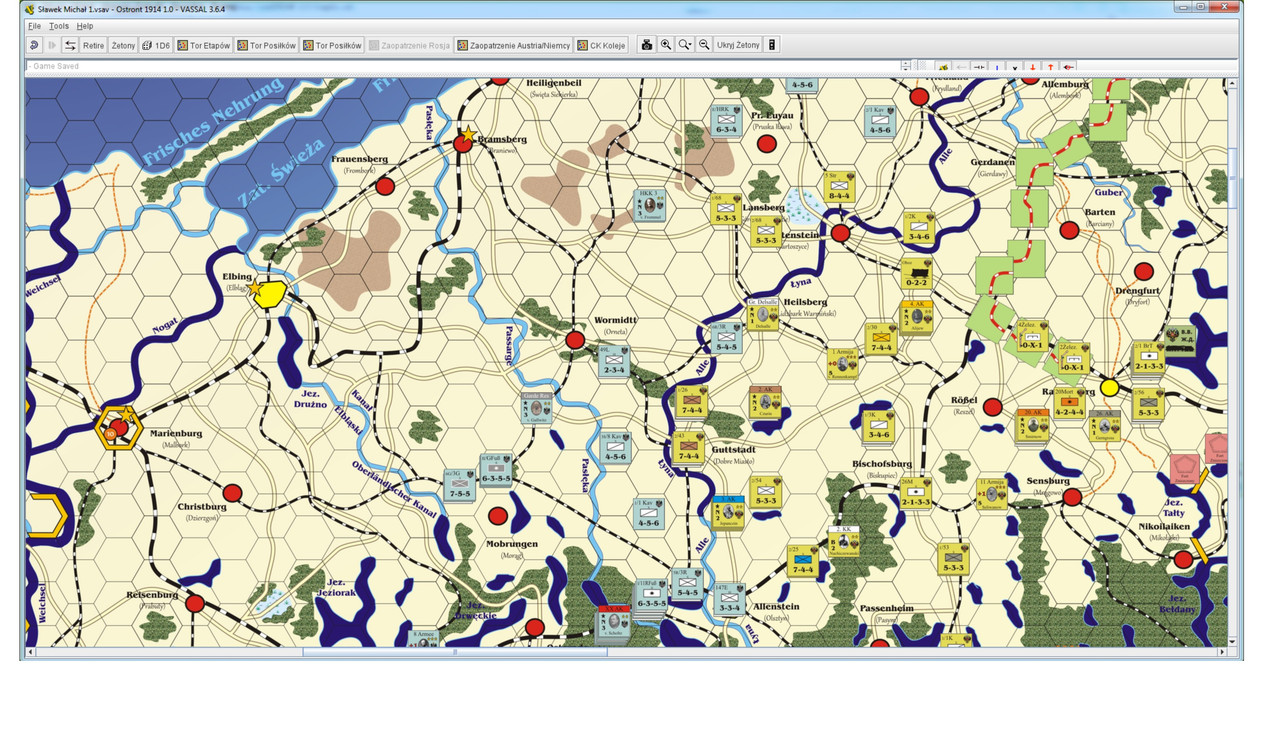The width and height of the screenshot is (1280, 739).
Task: Select the 147L counter 3-3-4
Action: tap(729, 599)
